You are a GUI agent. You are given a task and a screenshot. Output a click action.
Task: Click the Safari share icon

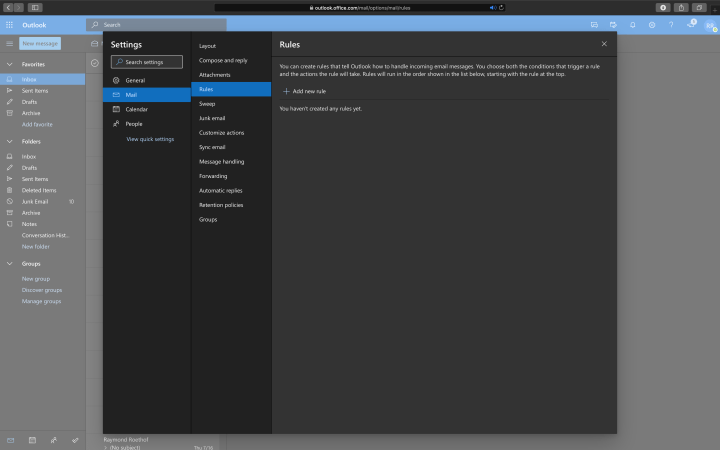click(682, 7)
